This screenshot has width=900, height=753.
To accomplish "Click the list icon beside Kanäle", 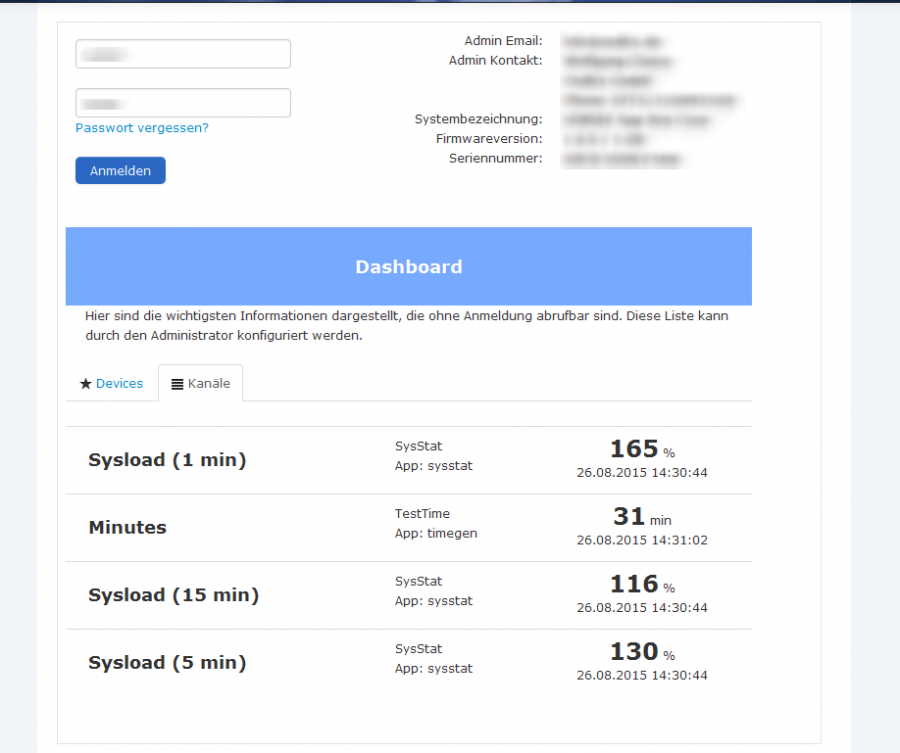I will tap(177, 384).
